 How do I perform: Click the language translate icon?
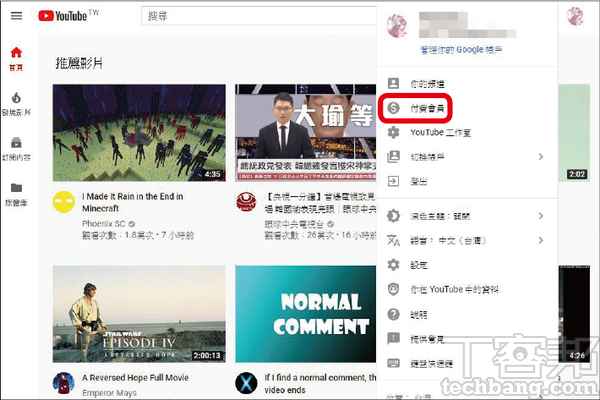393,240
